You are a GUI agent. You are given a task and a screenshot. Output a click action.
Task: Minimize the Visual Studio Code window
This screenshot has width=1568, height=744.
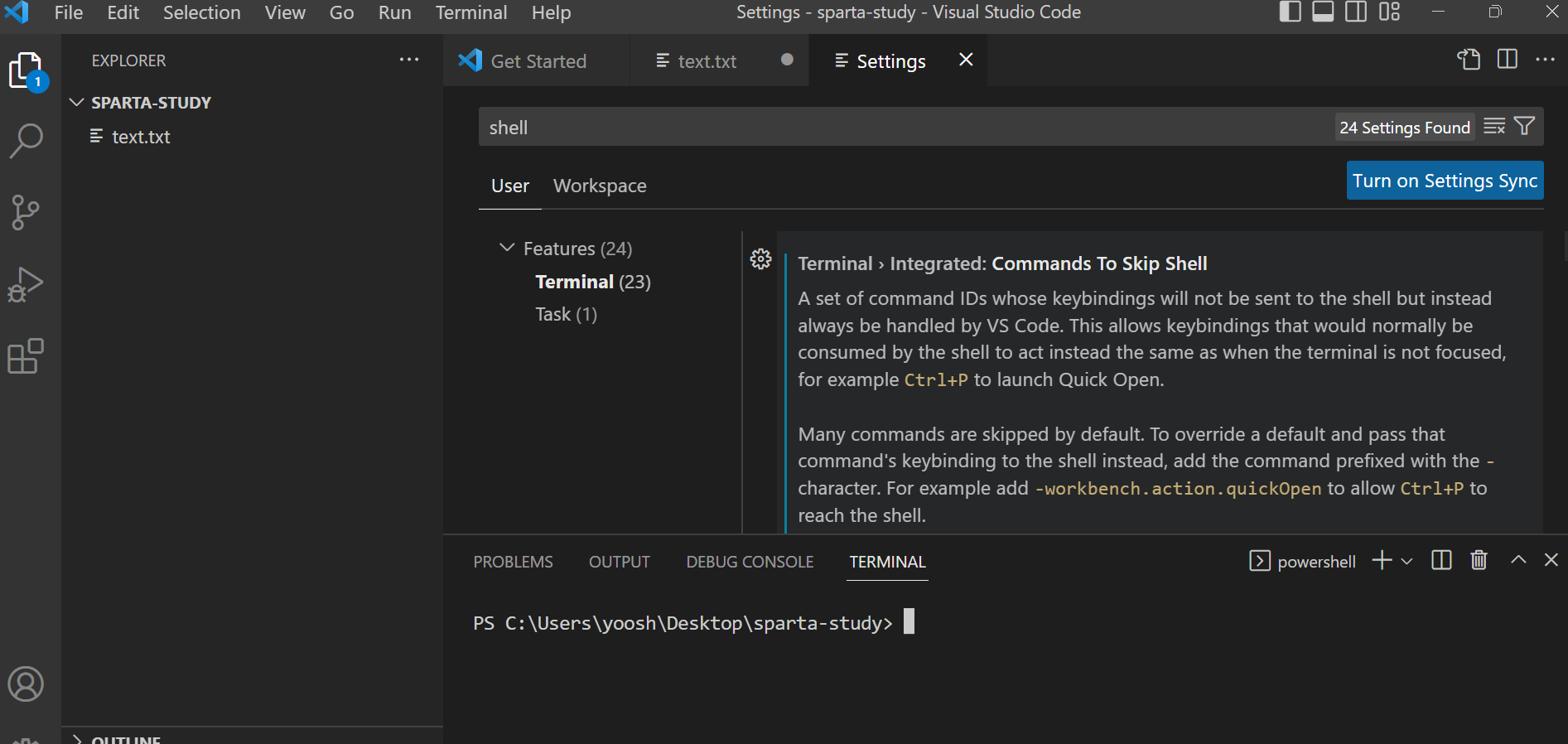(x=1439, y=12)
